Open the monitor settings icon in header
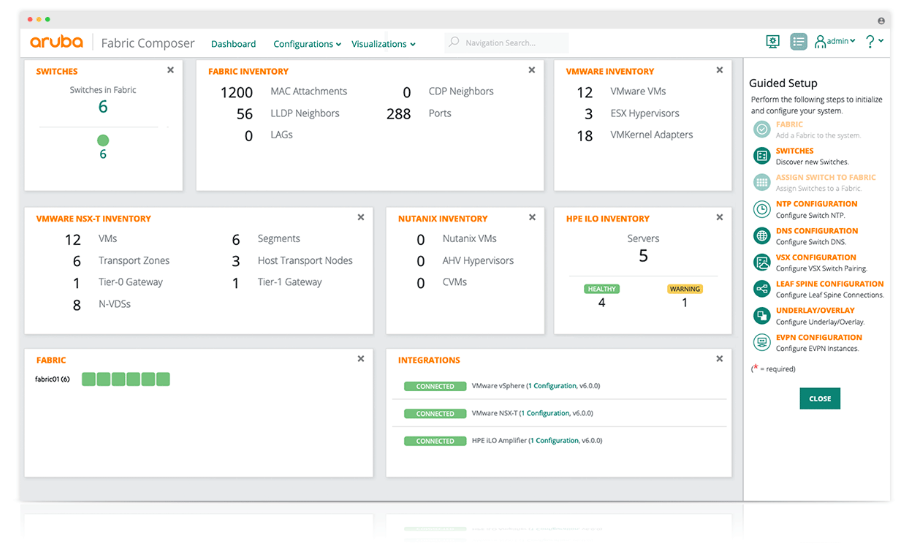Viewport: 911px width, 553px height. pyautogui.click(x=772, y=42)
